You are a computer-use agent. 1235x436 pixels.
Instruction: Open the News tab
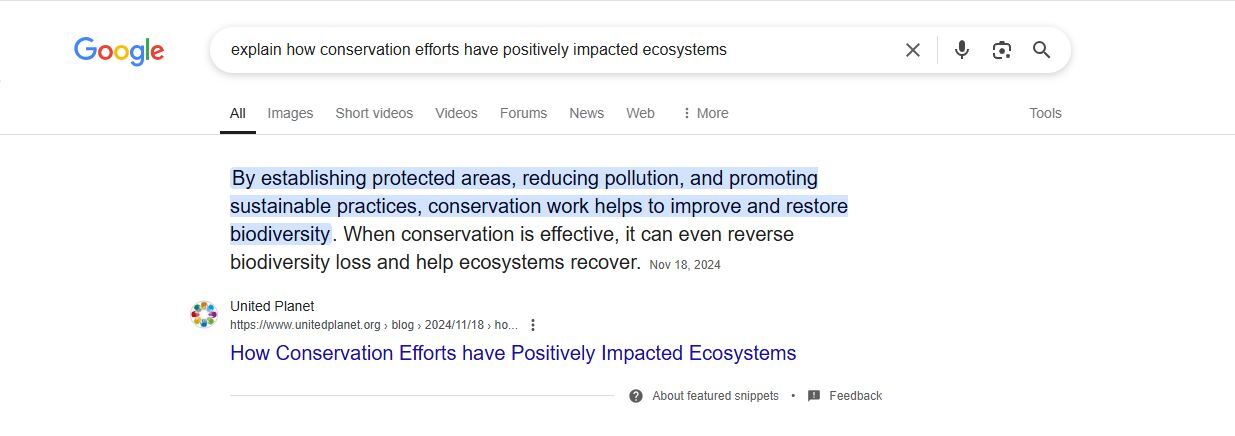click(586, 113)
